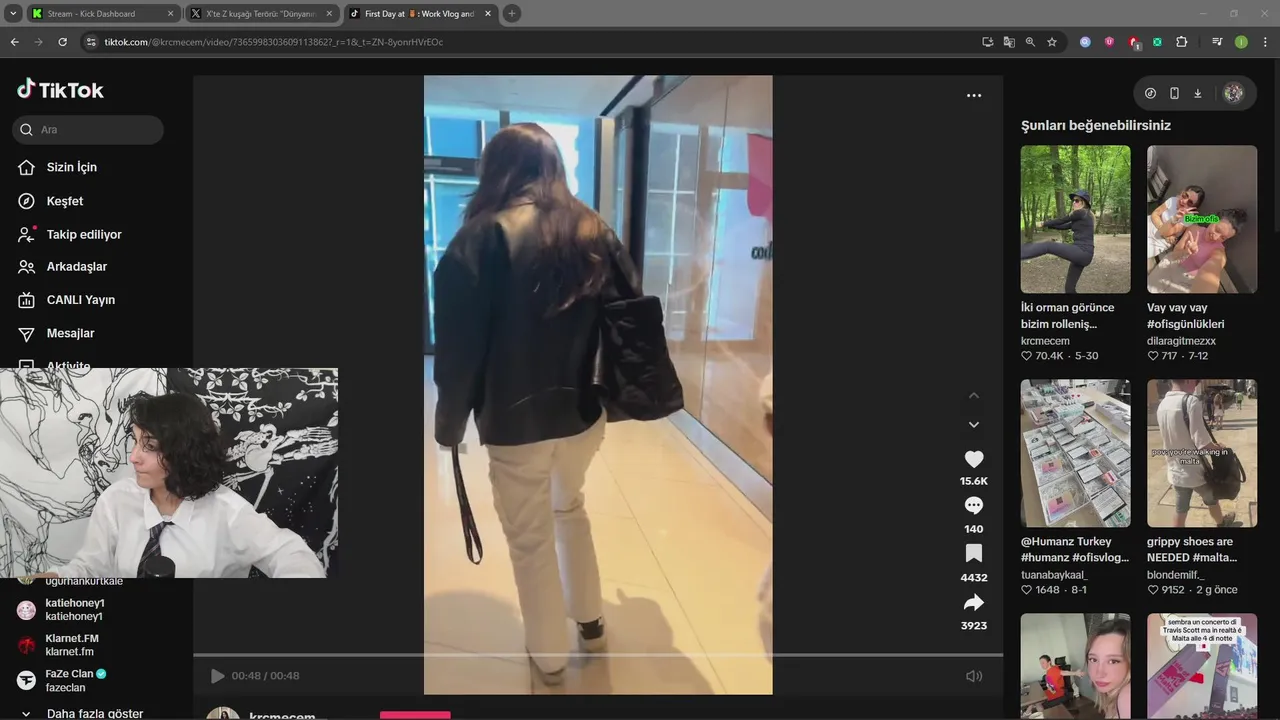
Task: Open dilaragitmezxx author link
Action: click(x=1181, y=341)
